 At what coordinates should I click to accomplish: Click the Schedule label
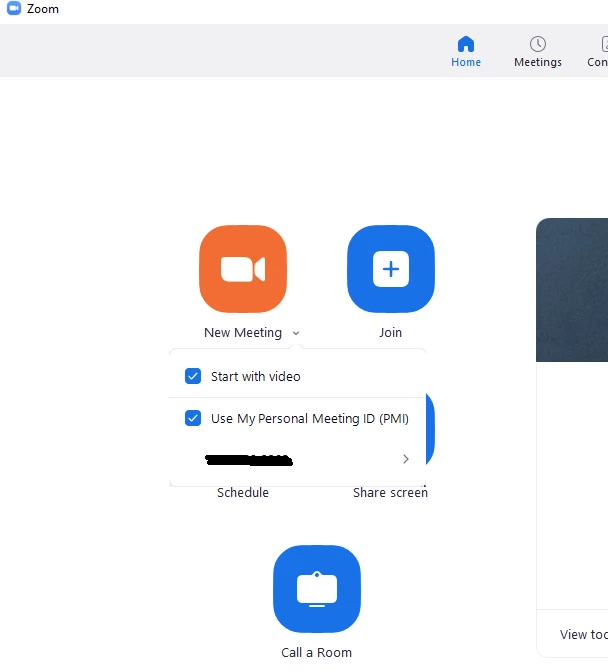tap(243, 493)
